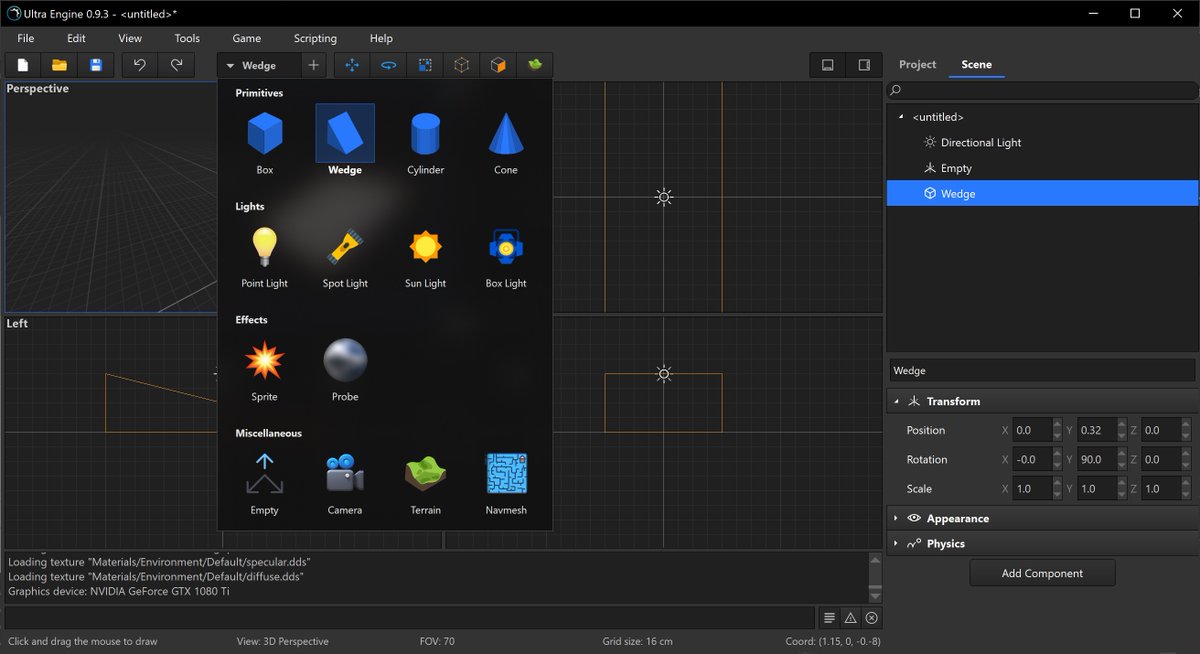
Task: Adjust the Scale X stepper arrows
Action: 1056,489
